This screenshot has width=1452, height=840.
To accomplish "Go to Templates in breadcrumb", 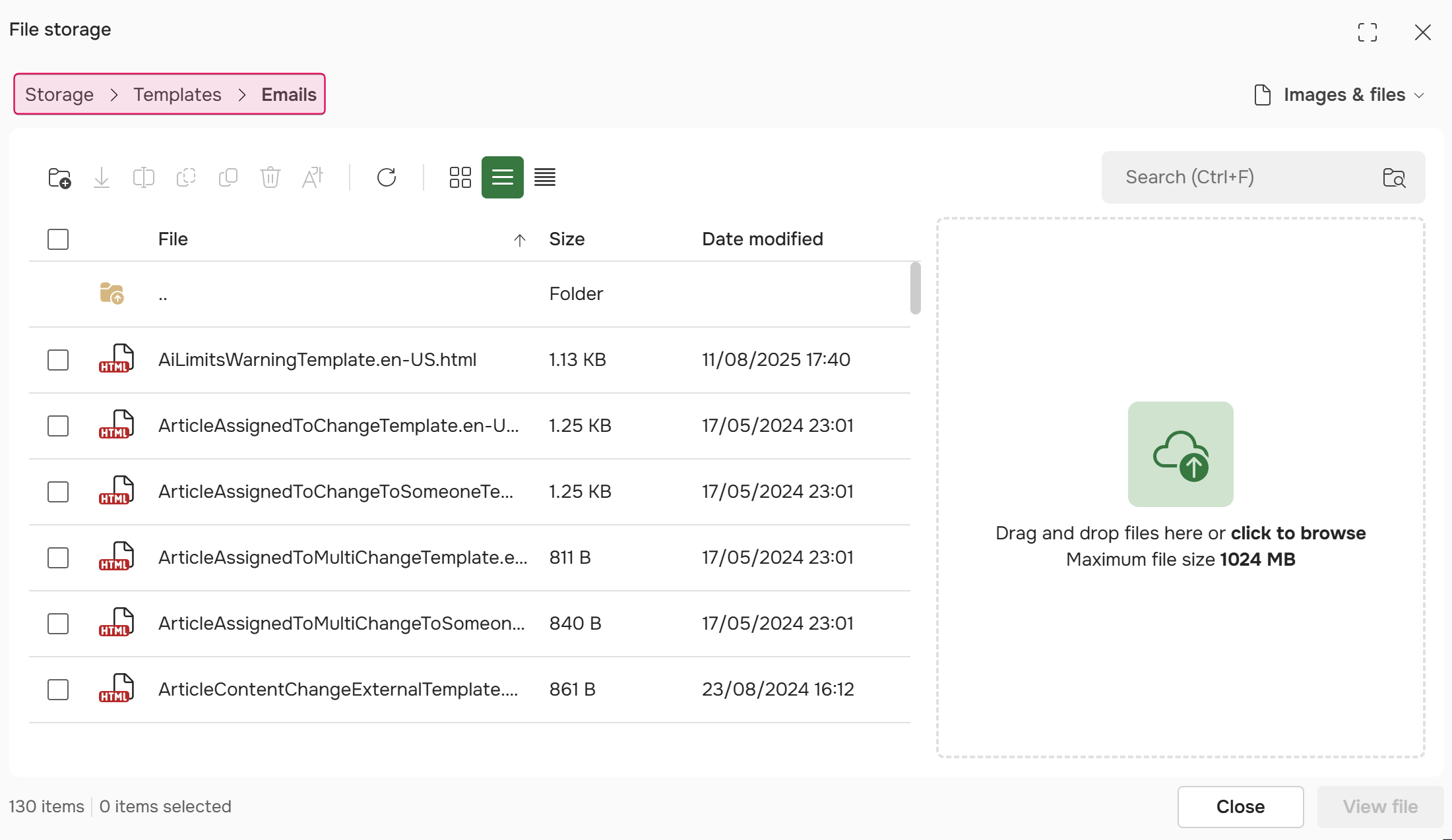I will [x=177, y=94].
